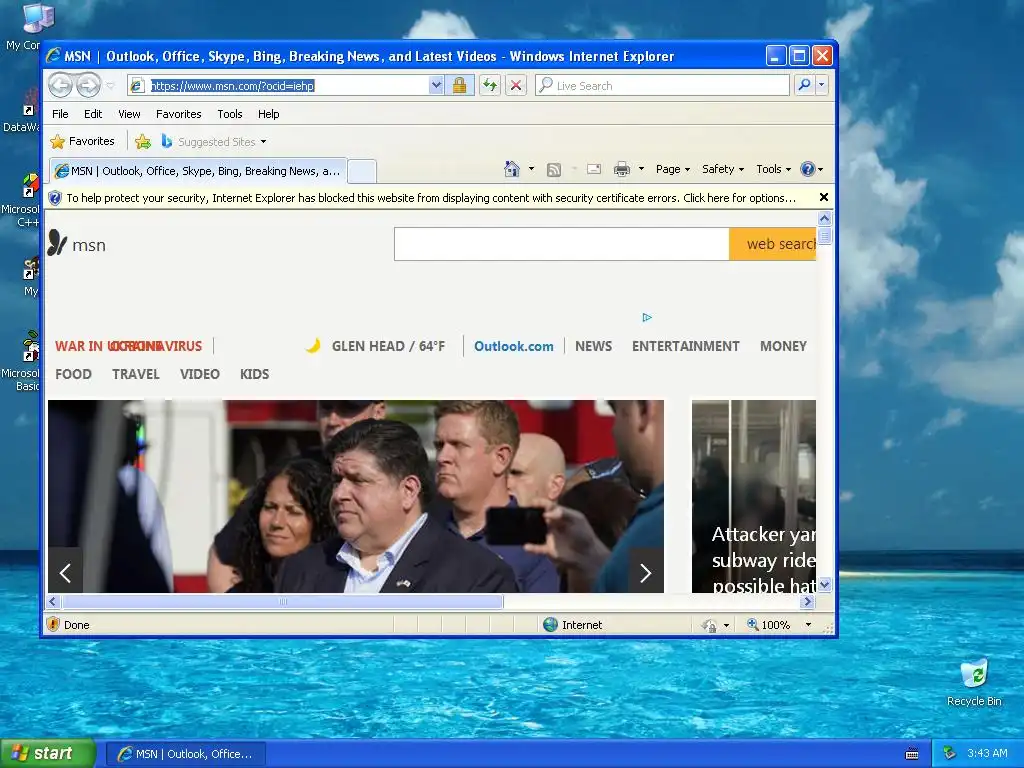Click the security information bar message

[430, 198]
